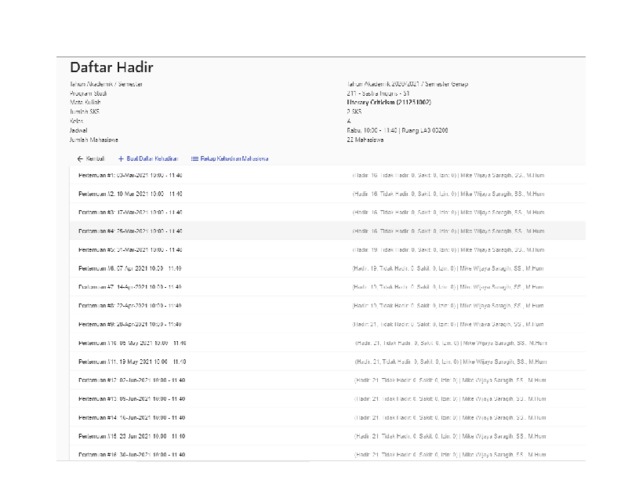Click Pertemuan #12 meeting entry

point(130,380)
